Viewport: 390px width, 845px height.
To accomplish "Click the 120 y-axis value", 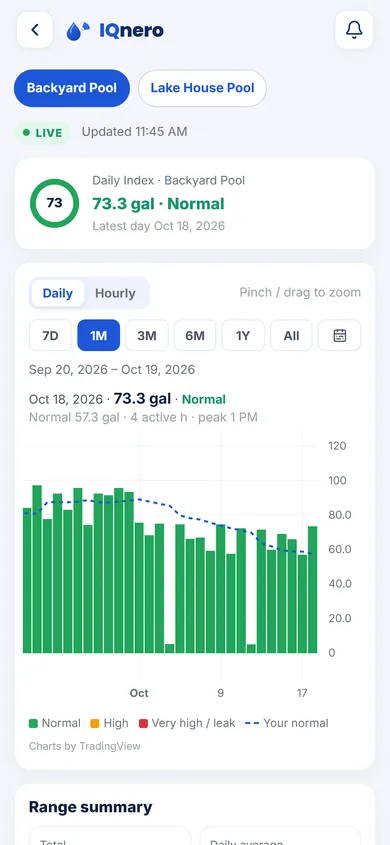I will tap(337, 446).
